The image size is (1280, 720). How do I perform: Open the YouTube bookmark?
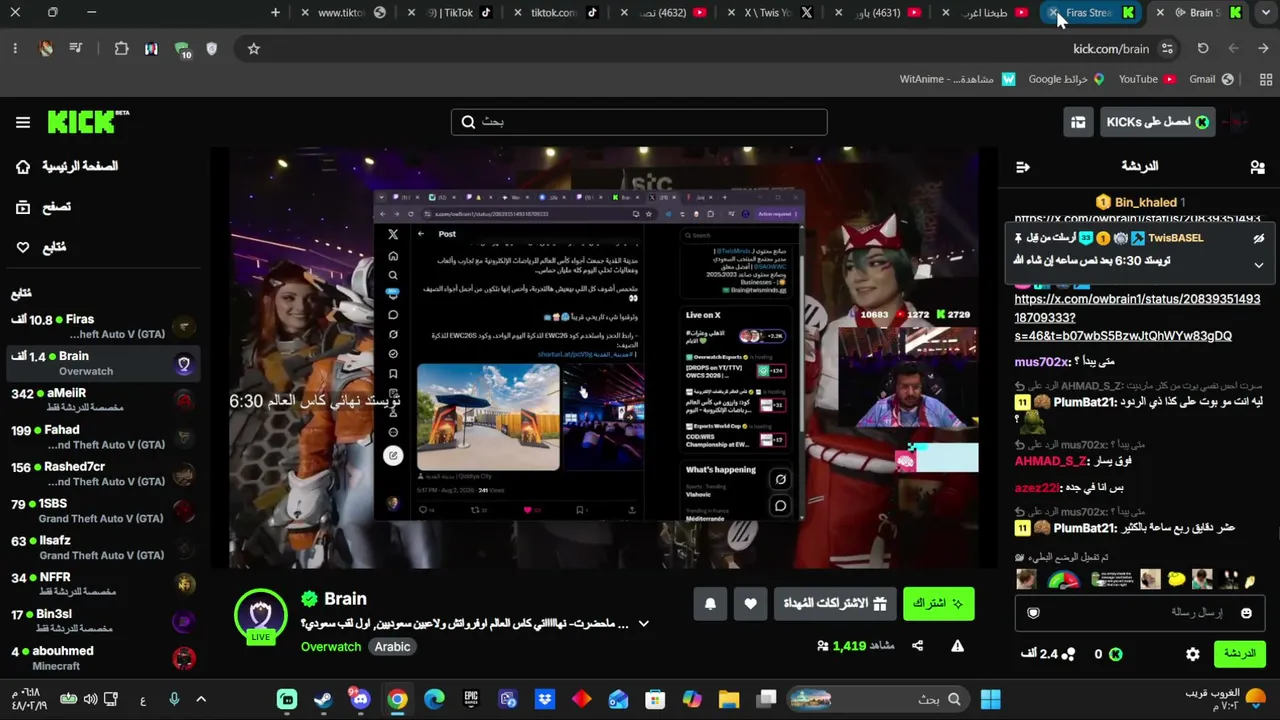(x=1147, y=79)
